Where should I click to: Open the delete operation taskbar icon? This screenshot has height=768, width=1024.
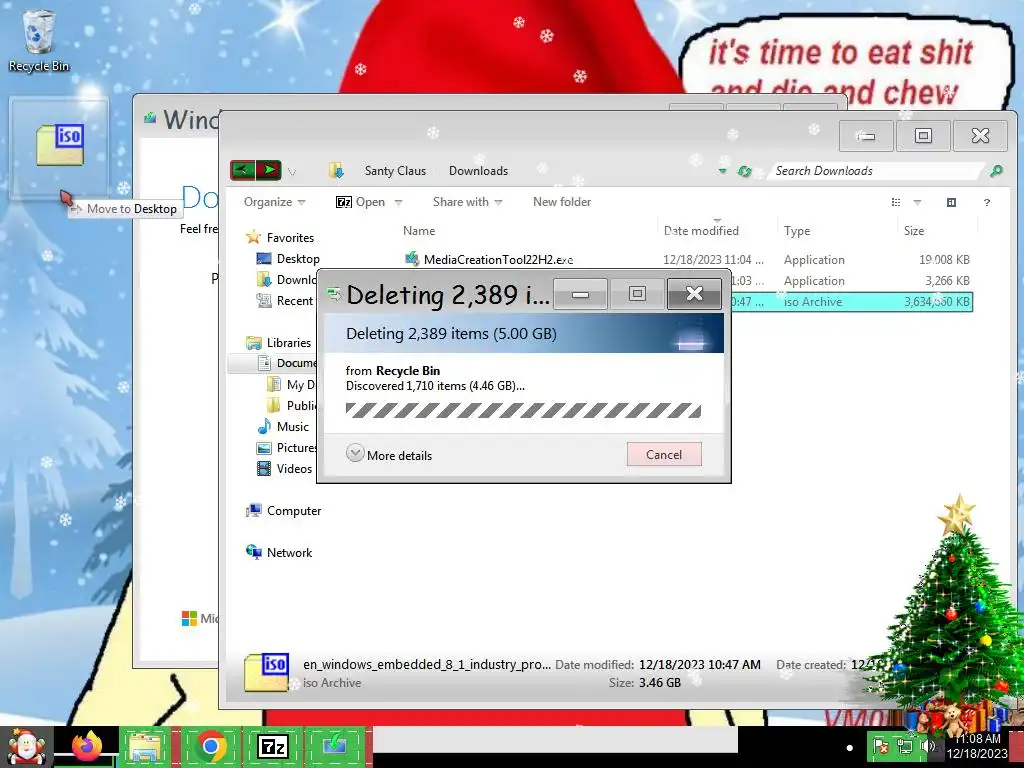click(x=334, y=746)
